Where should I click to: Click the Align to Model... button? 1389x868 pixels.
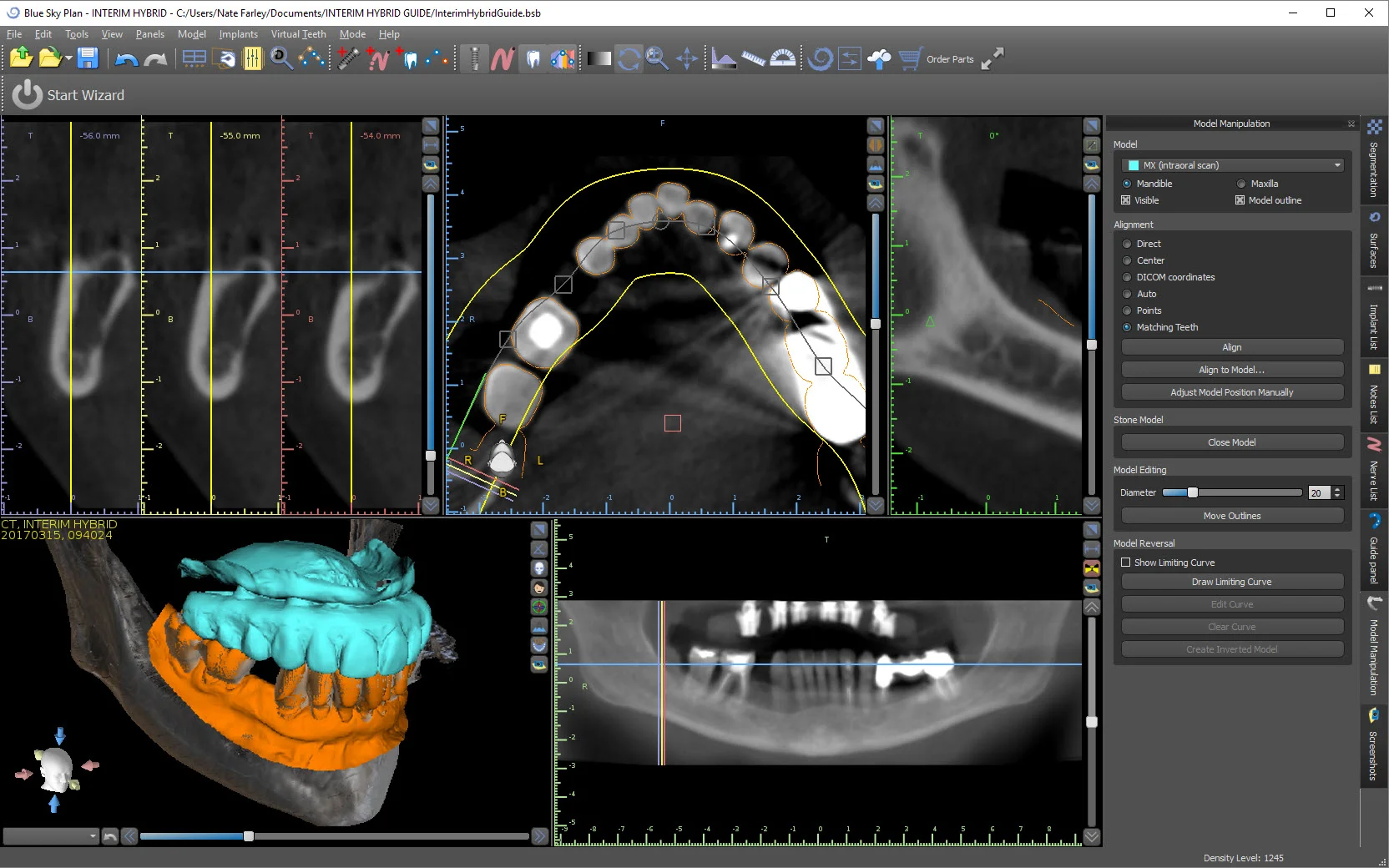pos(1231,370)
